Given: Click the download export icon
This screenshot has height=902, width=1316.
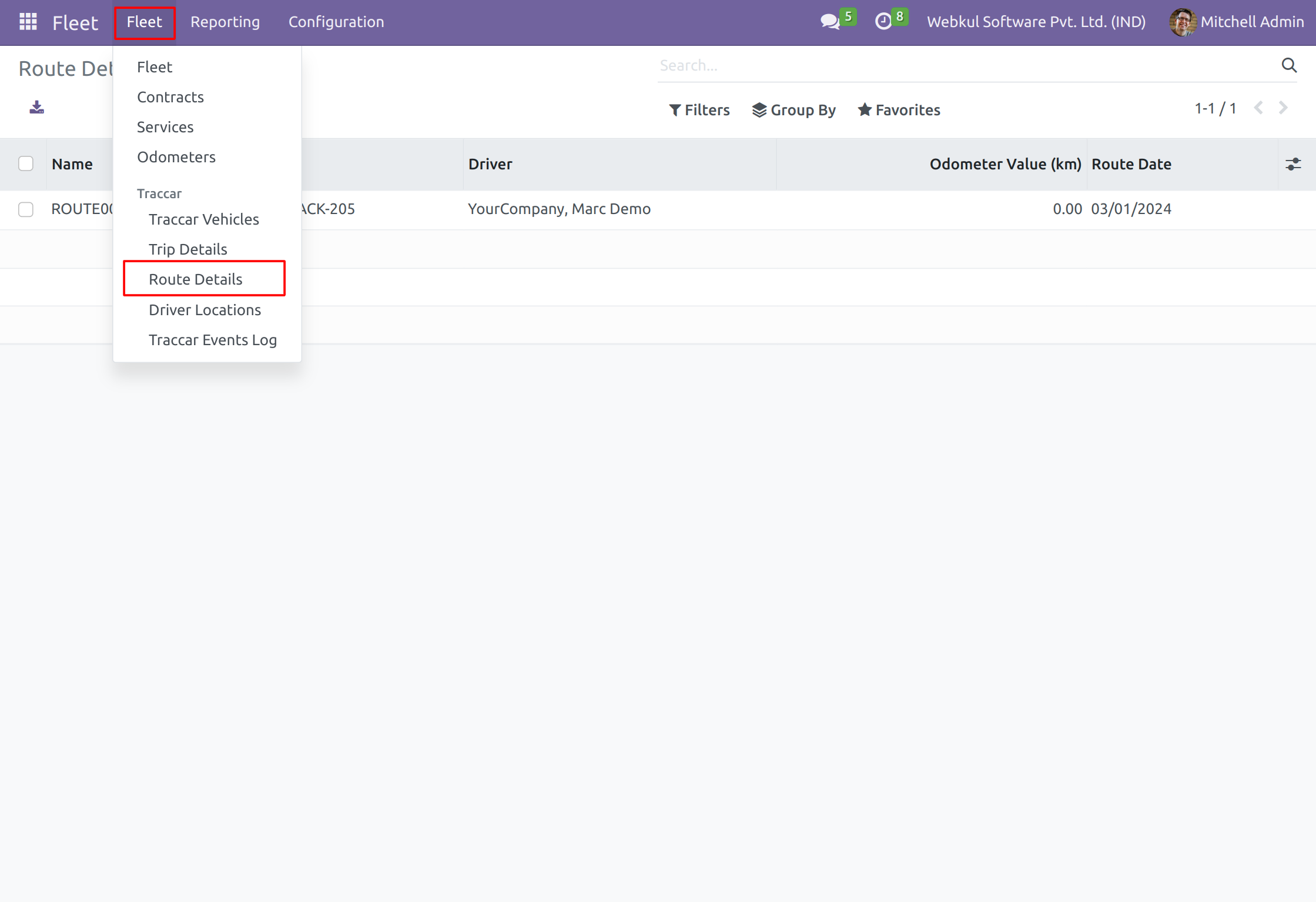Looking at the screenshot, I should (x=36, y=108).
